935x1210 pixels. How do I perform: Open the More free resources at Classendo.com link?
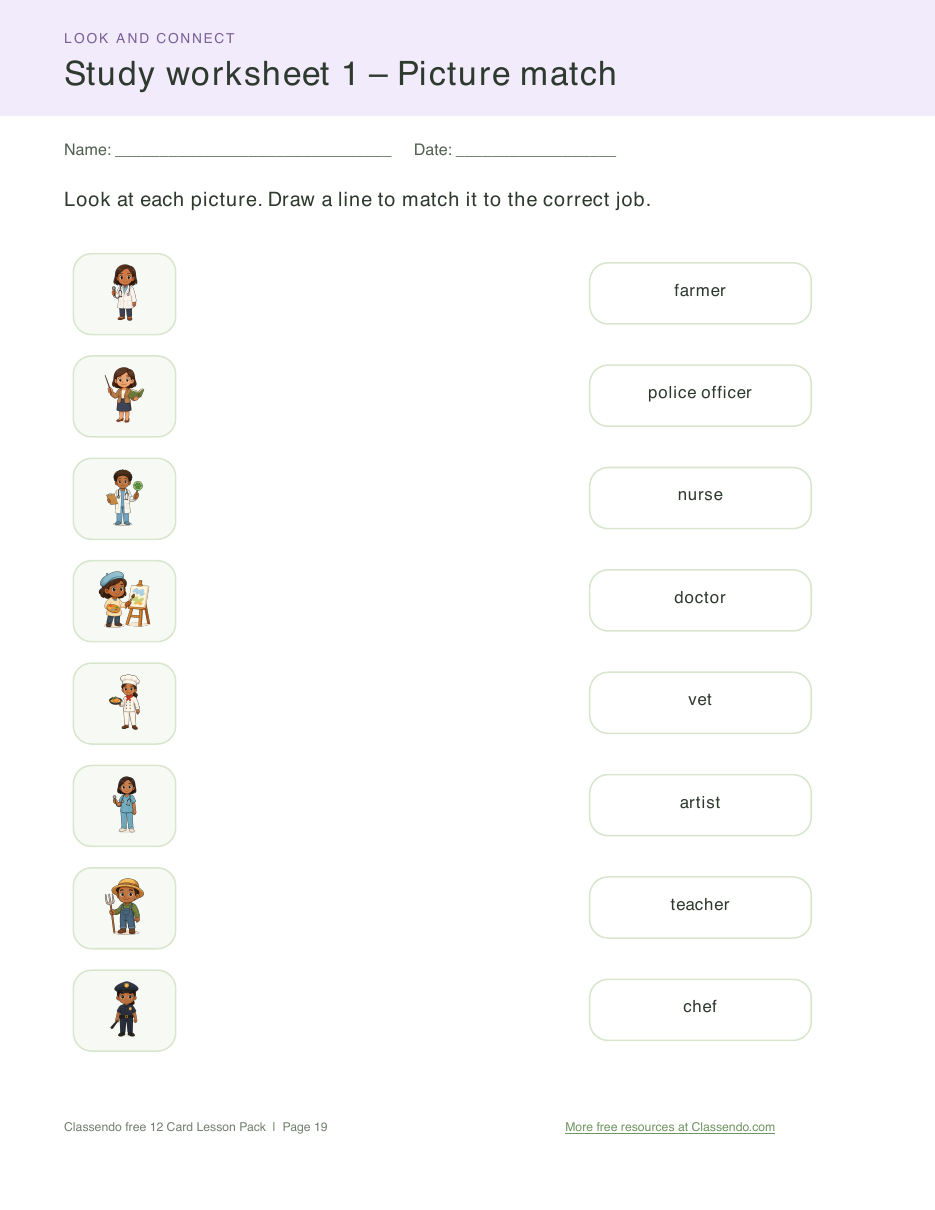tap(670, 1127)
